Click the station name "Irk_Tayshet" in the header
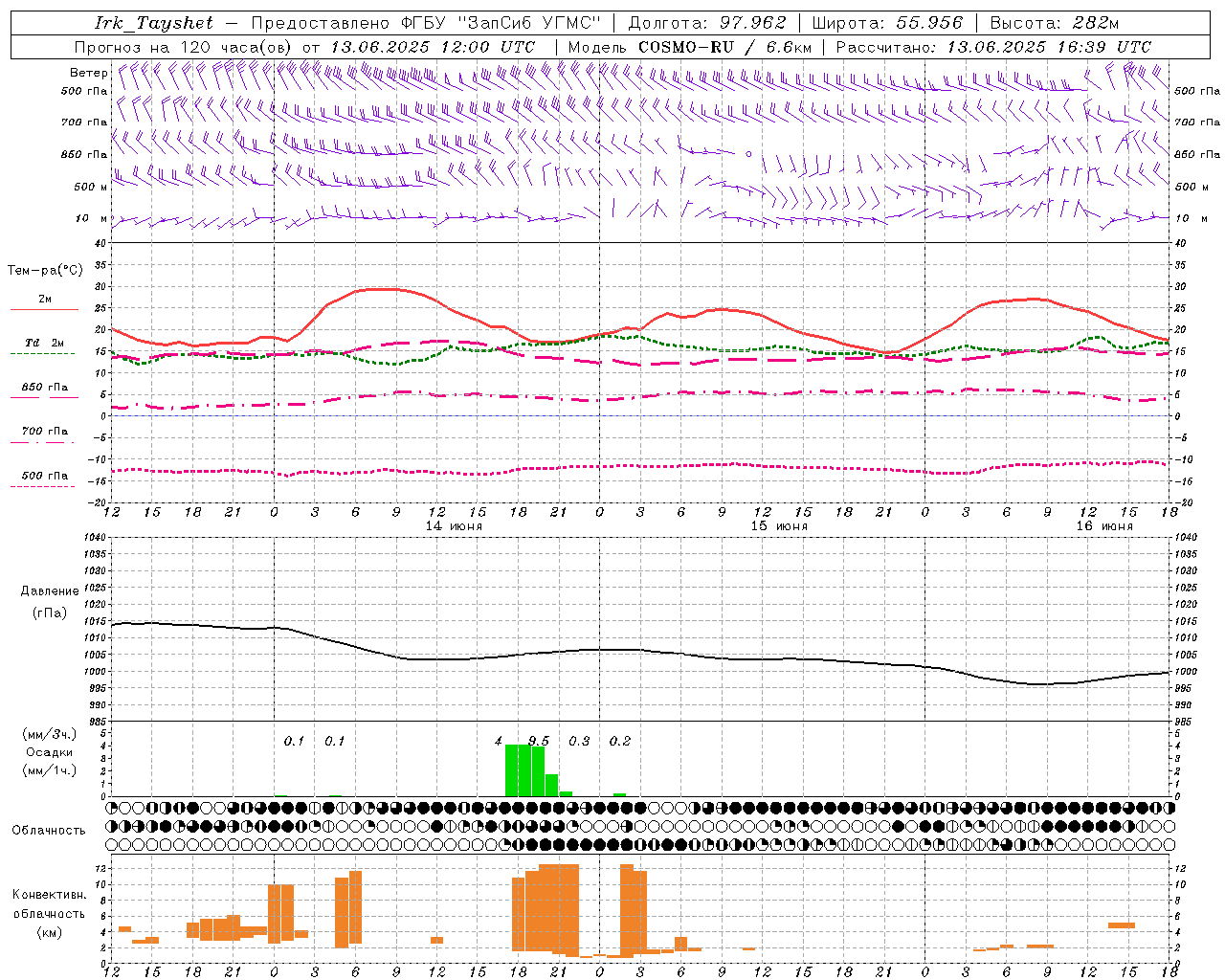 click(153, 23)
